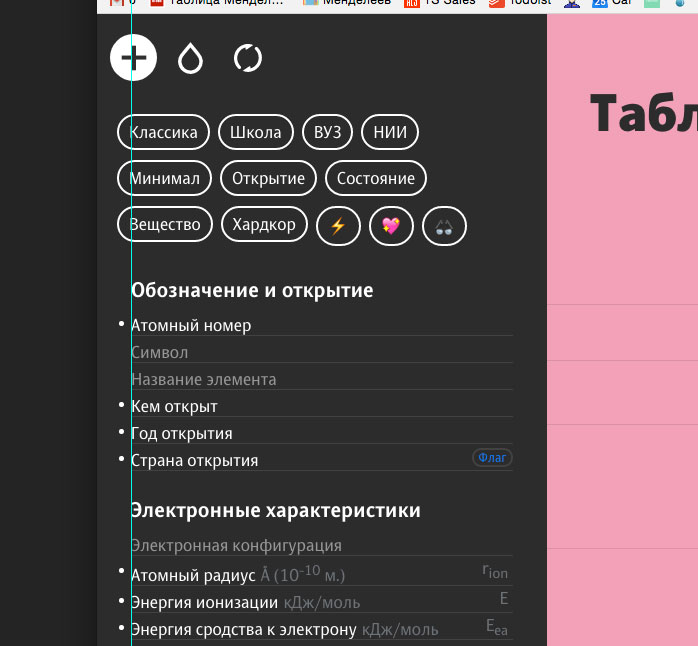Pick the Минимал preset
Screen dimensions: 698x646
164,179
